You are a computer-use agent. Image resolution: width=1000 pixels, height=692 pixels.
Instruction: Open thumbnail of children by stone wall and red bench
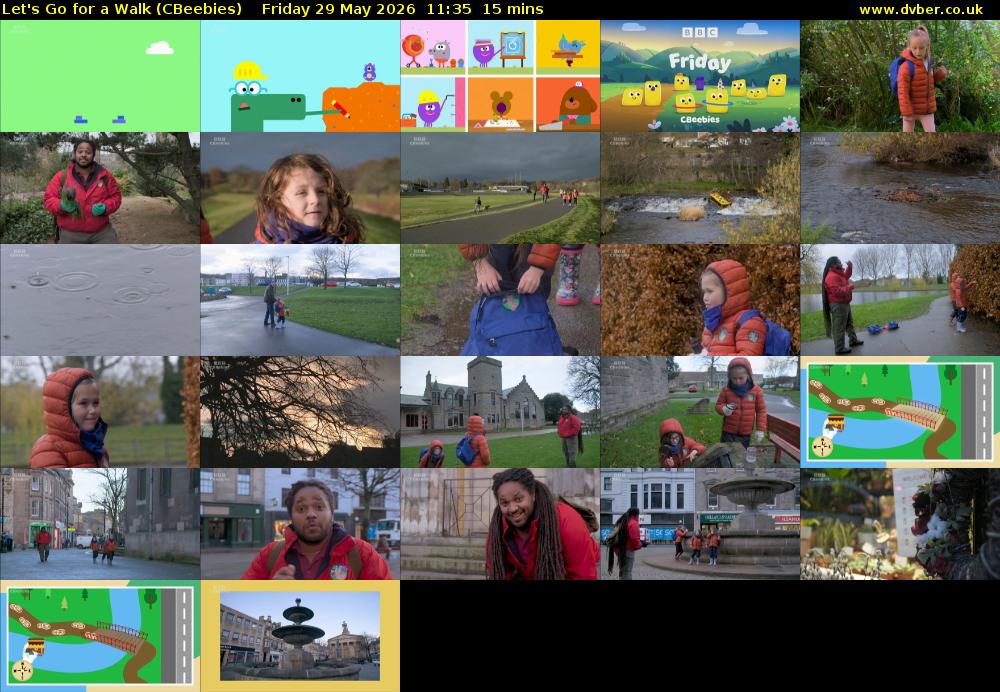(x=700, y=412)
